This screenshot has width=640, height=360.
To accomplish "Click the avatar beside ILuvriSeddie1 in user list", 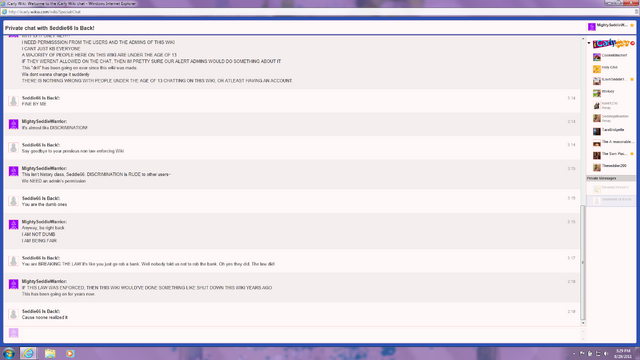I will (597, 80).
